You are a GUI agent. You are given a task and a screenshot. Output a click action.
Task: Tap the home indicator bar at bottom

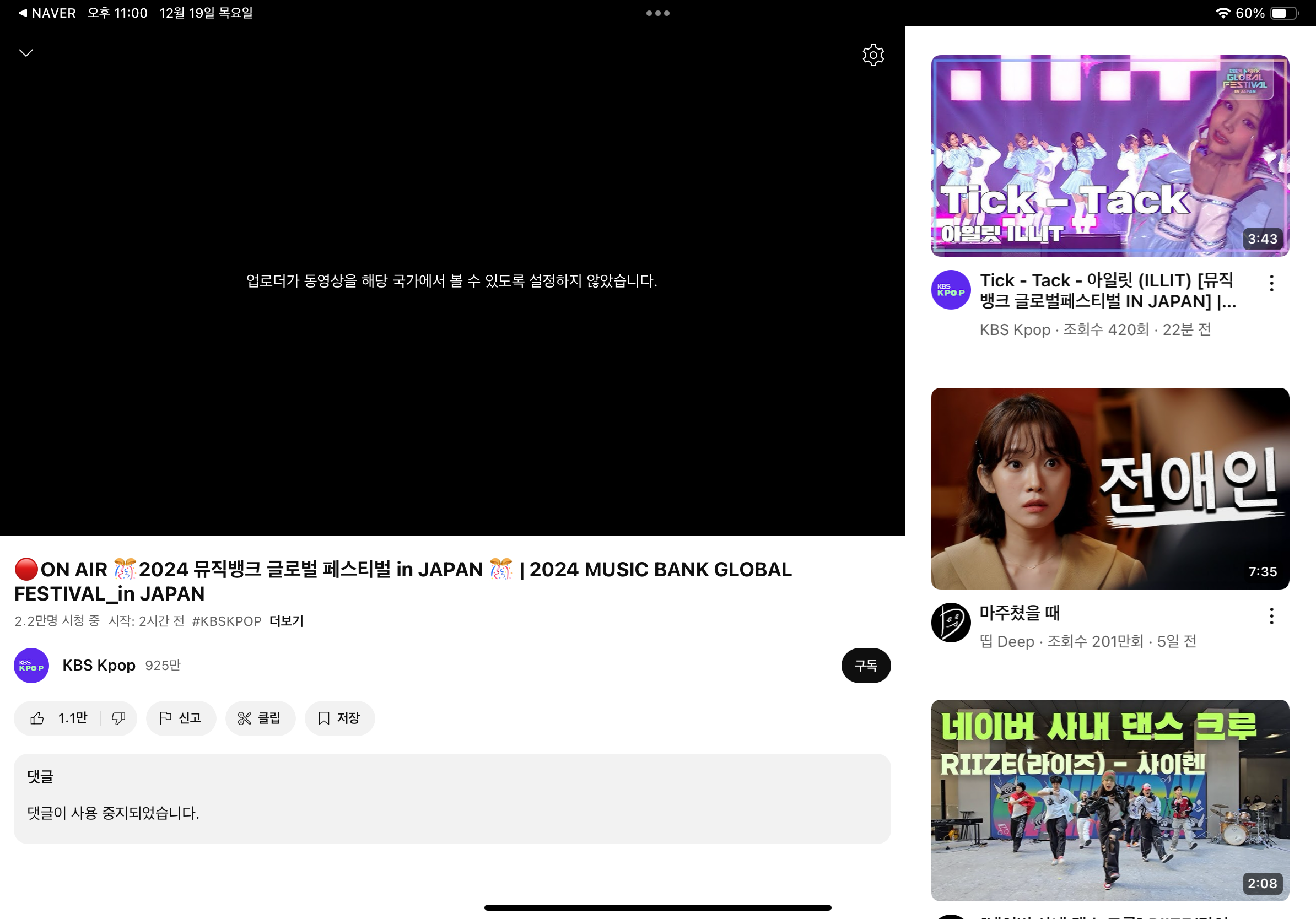[x=657, y=907]
